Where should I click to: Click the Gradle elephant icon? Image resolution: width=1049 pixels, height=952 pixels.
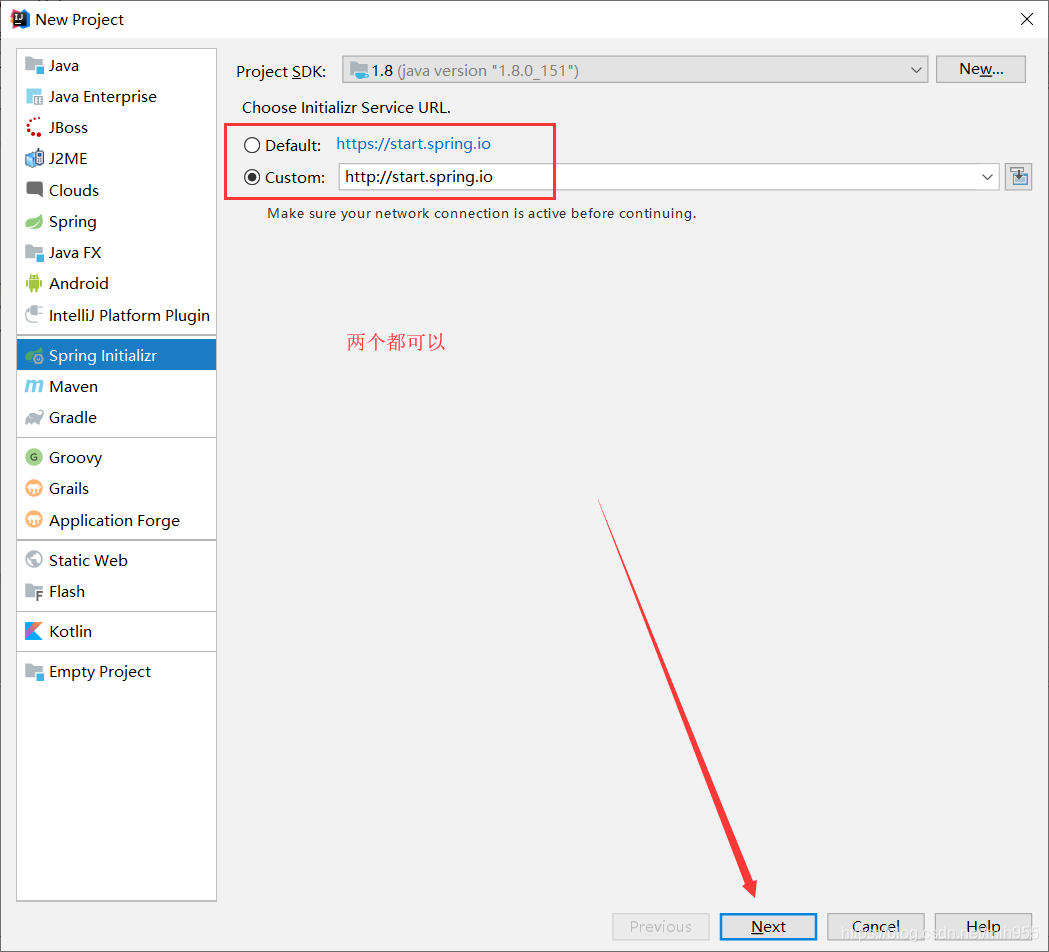click(x=33, y=417)
